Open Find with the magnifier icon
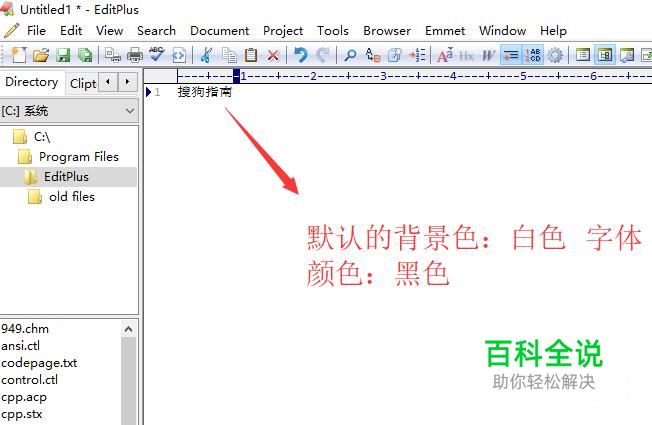This screenshot has height=425, width=652. pyautogui.click(x=350, y=55)
